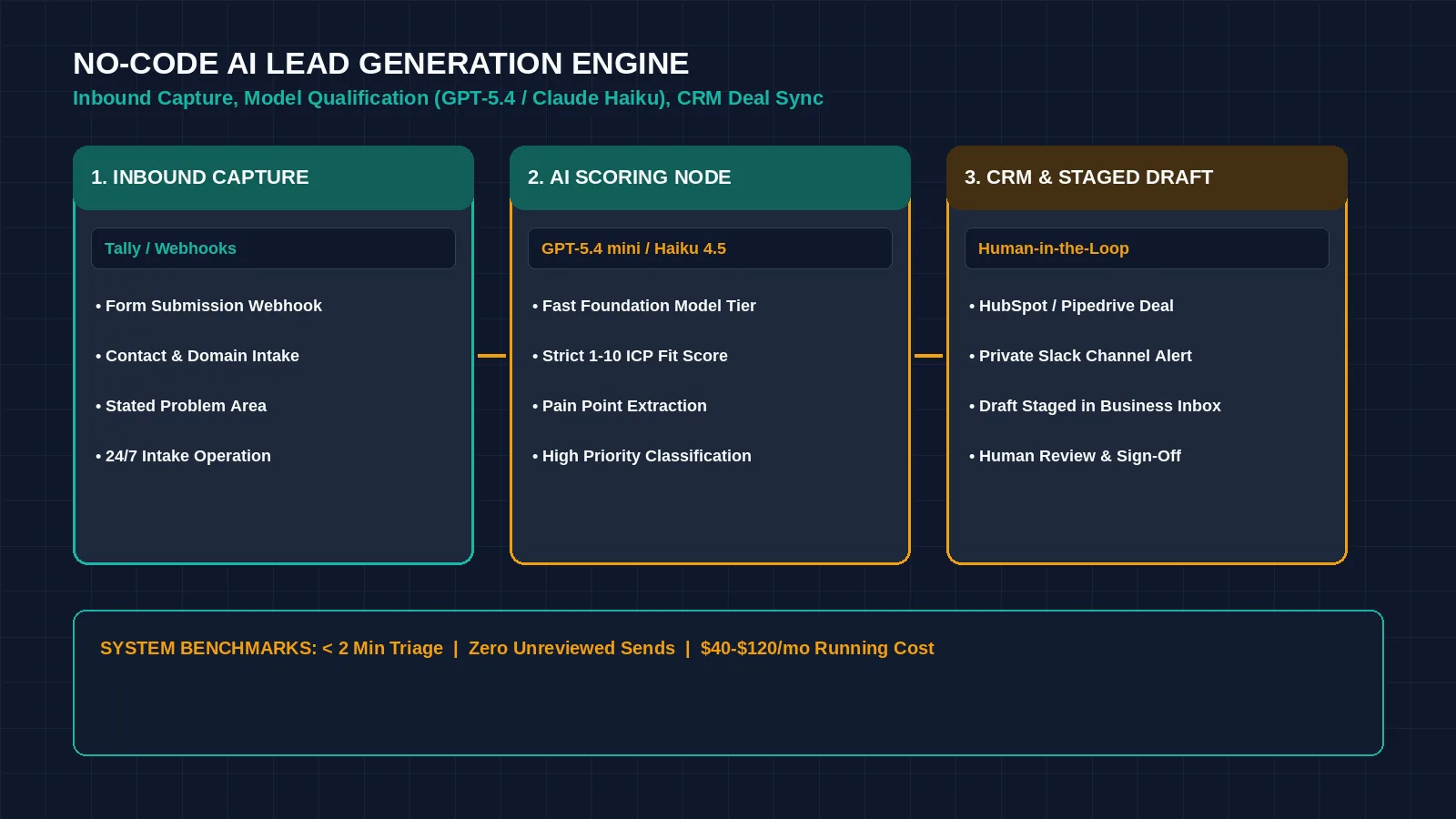Viewport: 1456px width, 819px height.
Task: Click 'Private Slack Channel Alert' bullet
Action: (1080, 356)
